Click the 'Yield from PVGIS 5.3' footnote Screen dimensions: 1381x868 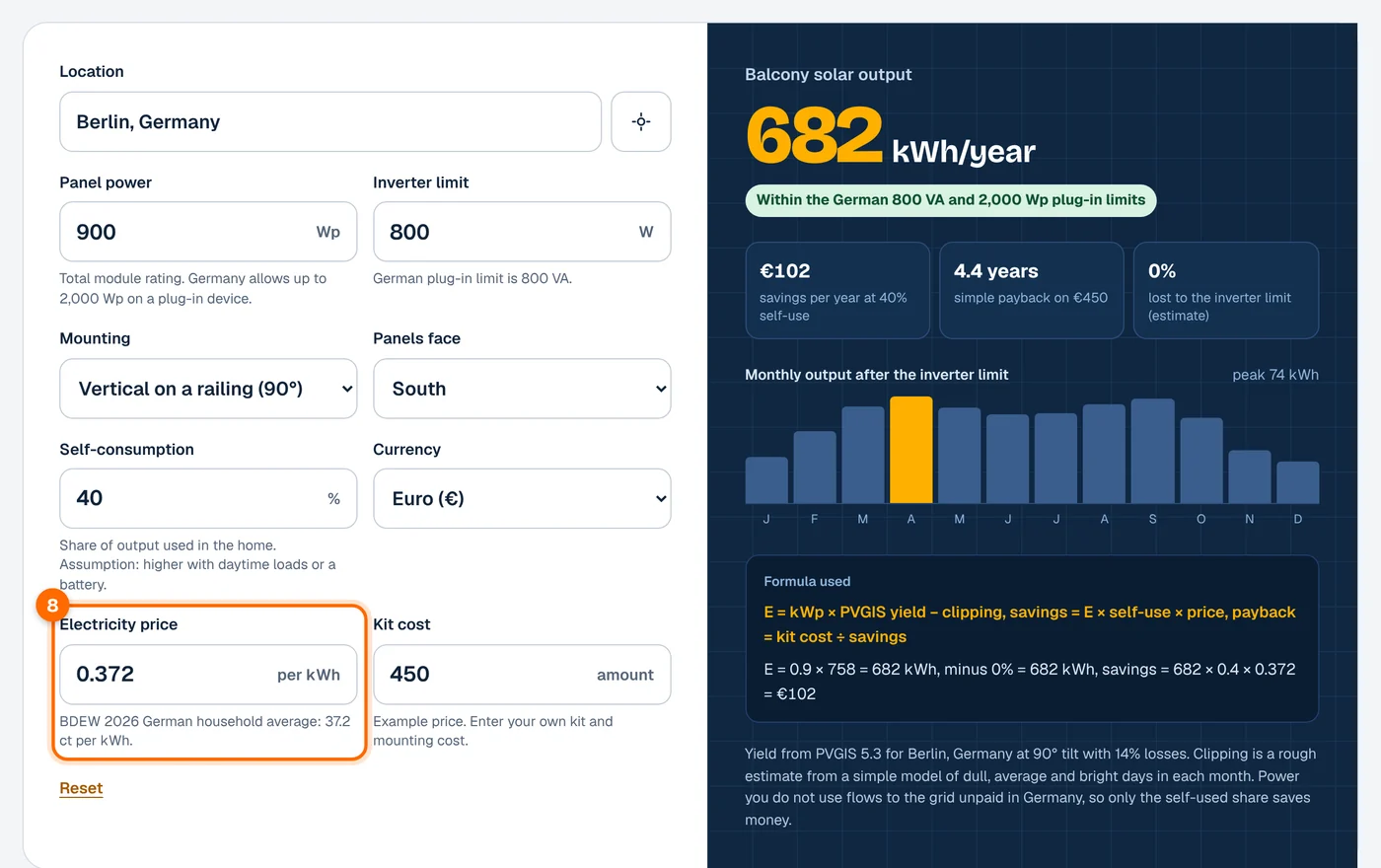click(x=1031, y=786)
